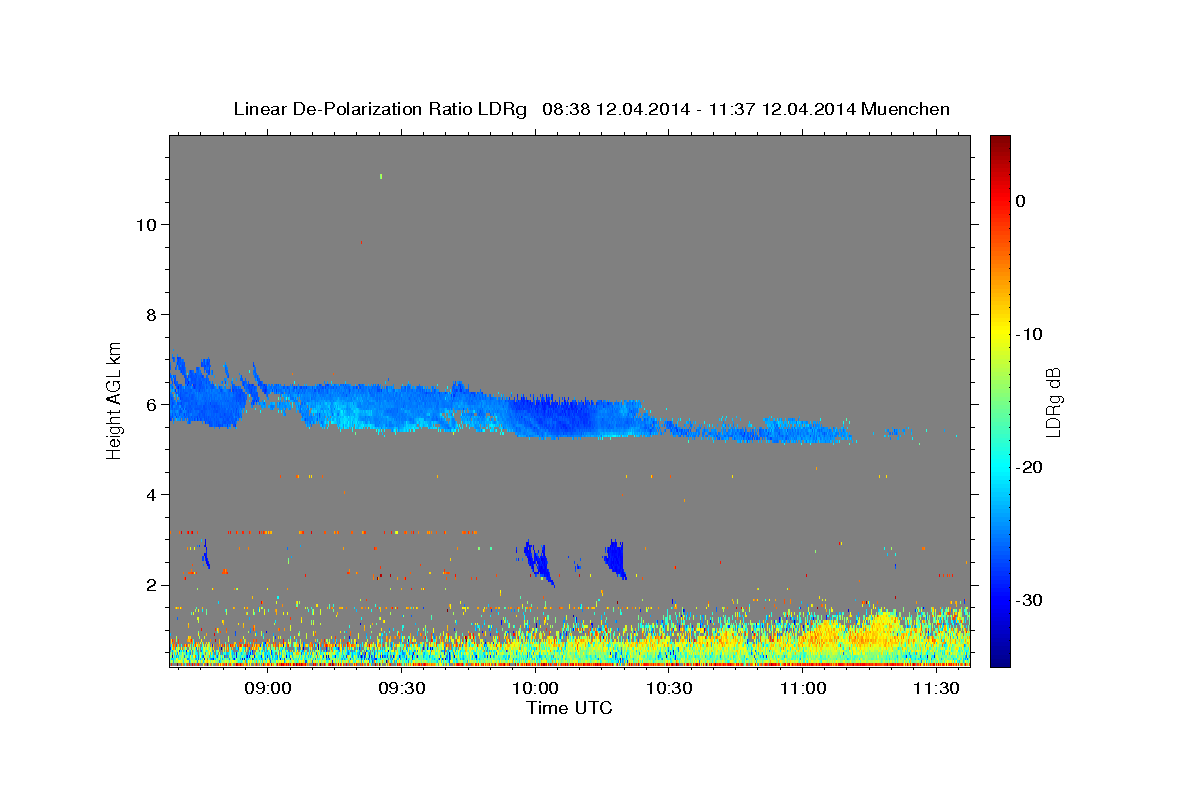The width and height of the screenshot is (1200, 800).
Task: Click the 'Height AGL km' axis label
Action: pos(115,399)
